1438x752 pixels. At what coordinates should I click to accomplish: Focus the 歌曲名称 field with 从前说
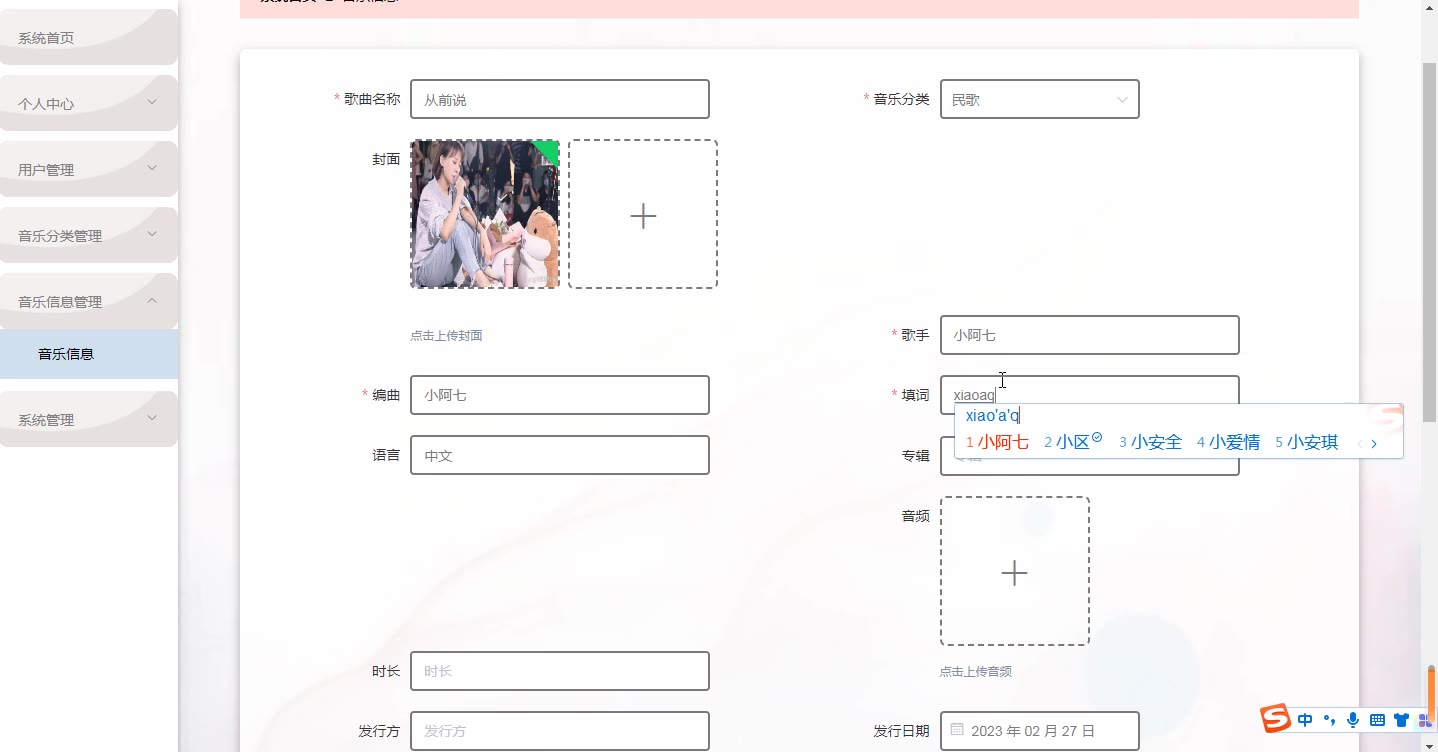(560, 99)
